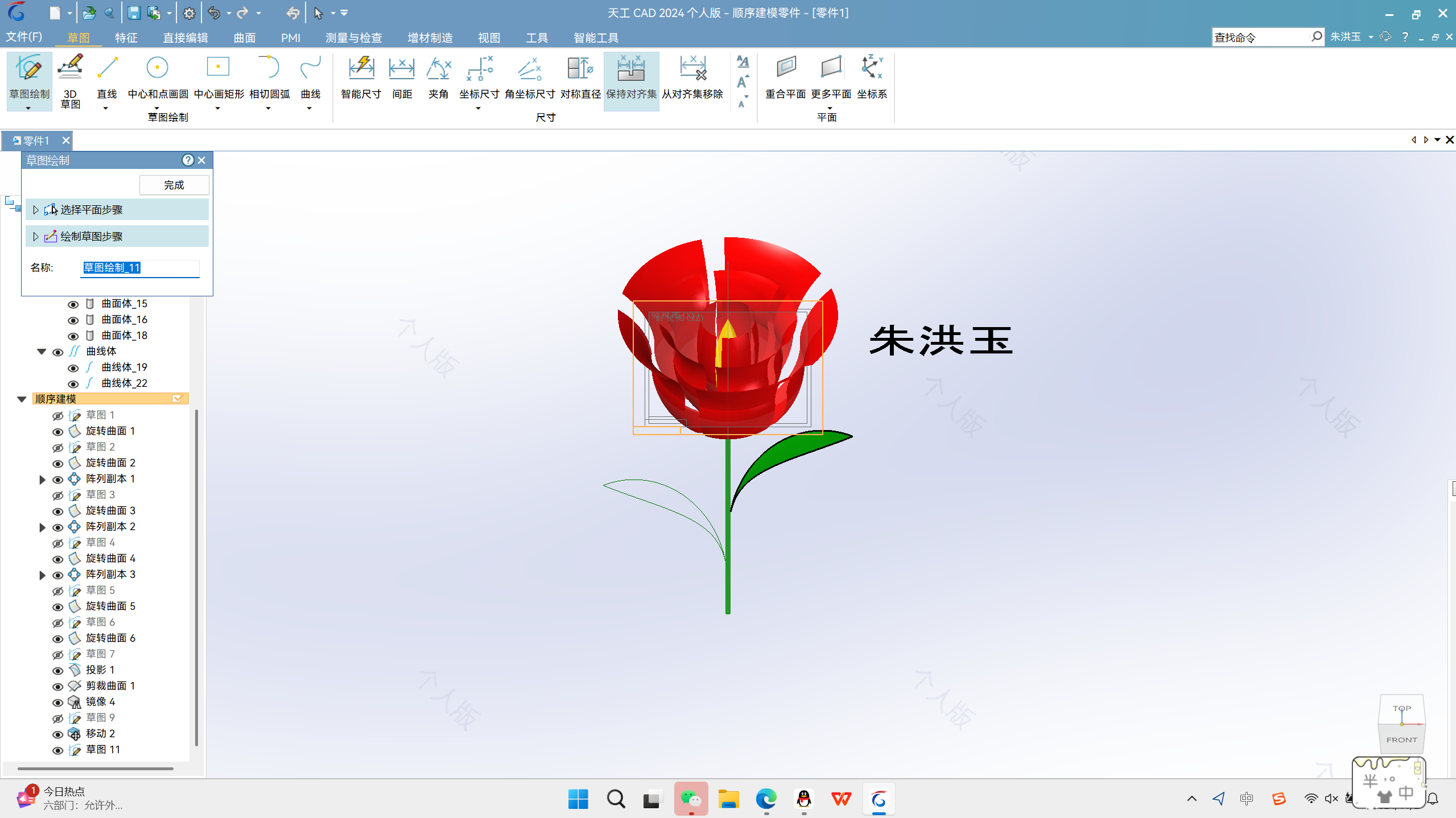Image resolution: width=1456 pixels, height=818 pixels.
Task: Open the 朱洪玉 user account menu
Action: pyautogui.click(x=1351, y=37)
